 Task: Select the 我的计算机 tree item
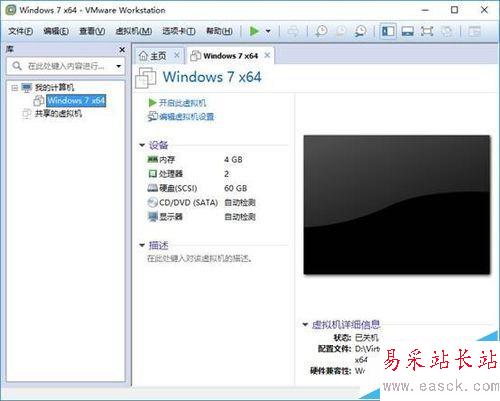click(55, 88)
